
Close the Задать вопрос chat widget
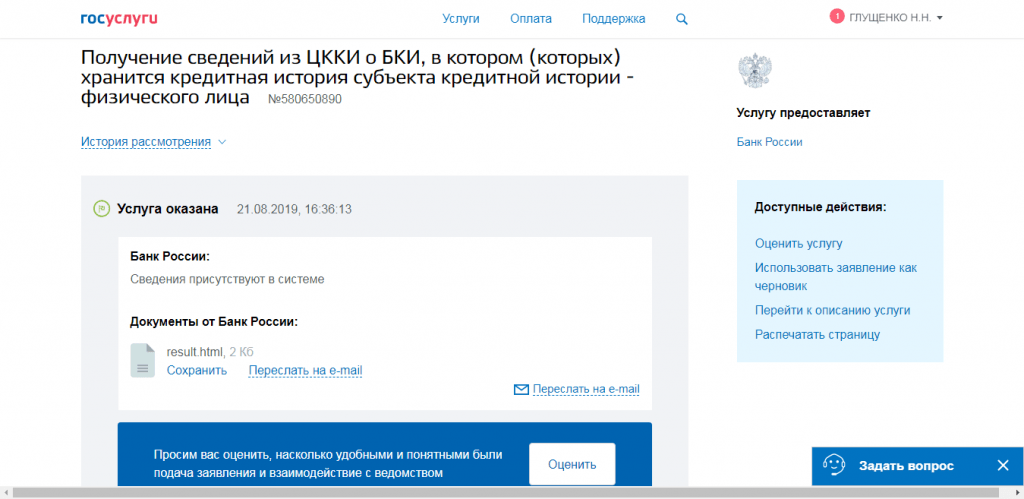[x=1003, y=466]
